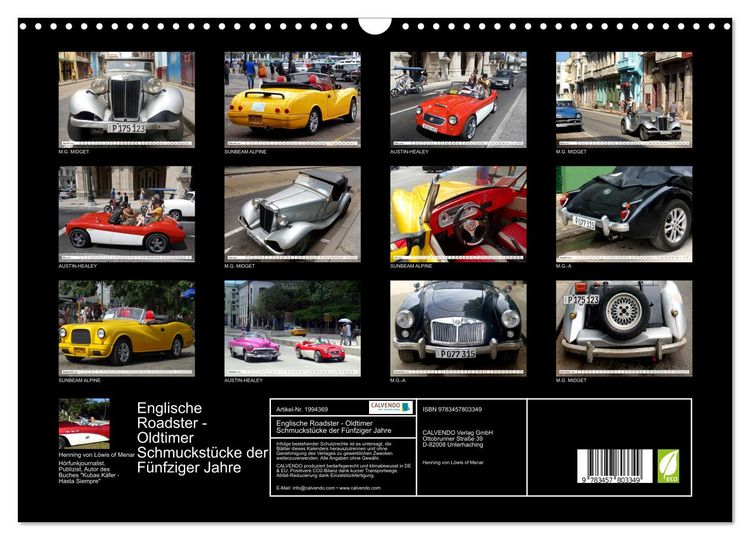
Task: Click the Sunbeam Alpine red interior steering wheel photo
Action: 458,214
